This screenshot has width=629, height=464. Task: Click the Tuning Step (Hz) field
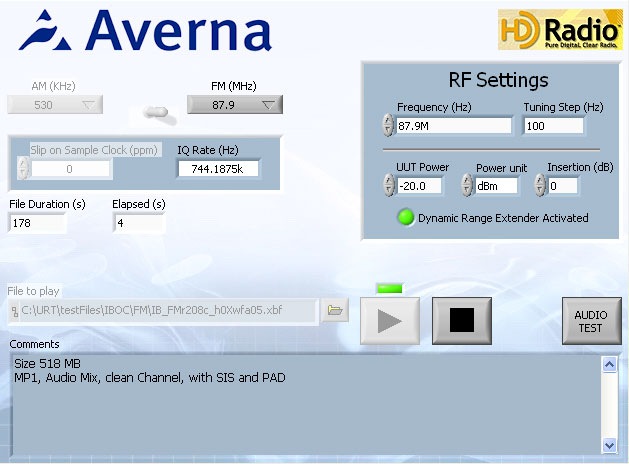coord(554,126)
